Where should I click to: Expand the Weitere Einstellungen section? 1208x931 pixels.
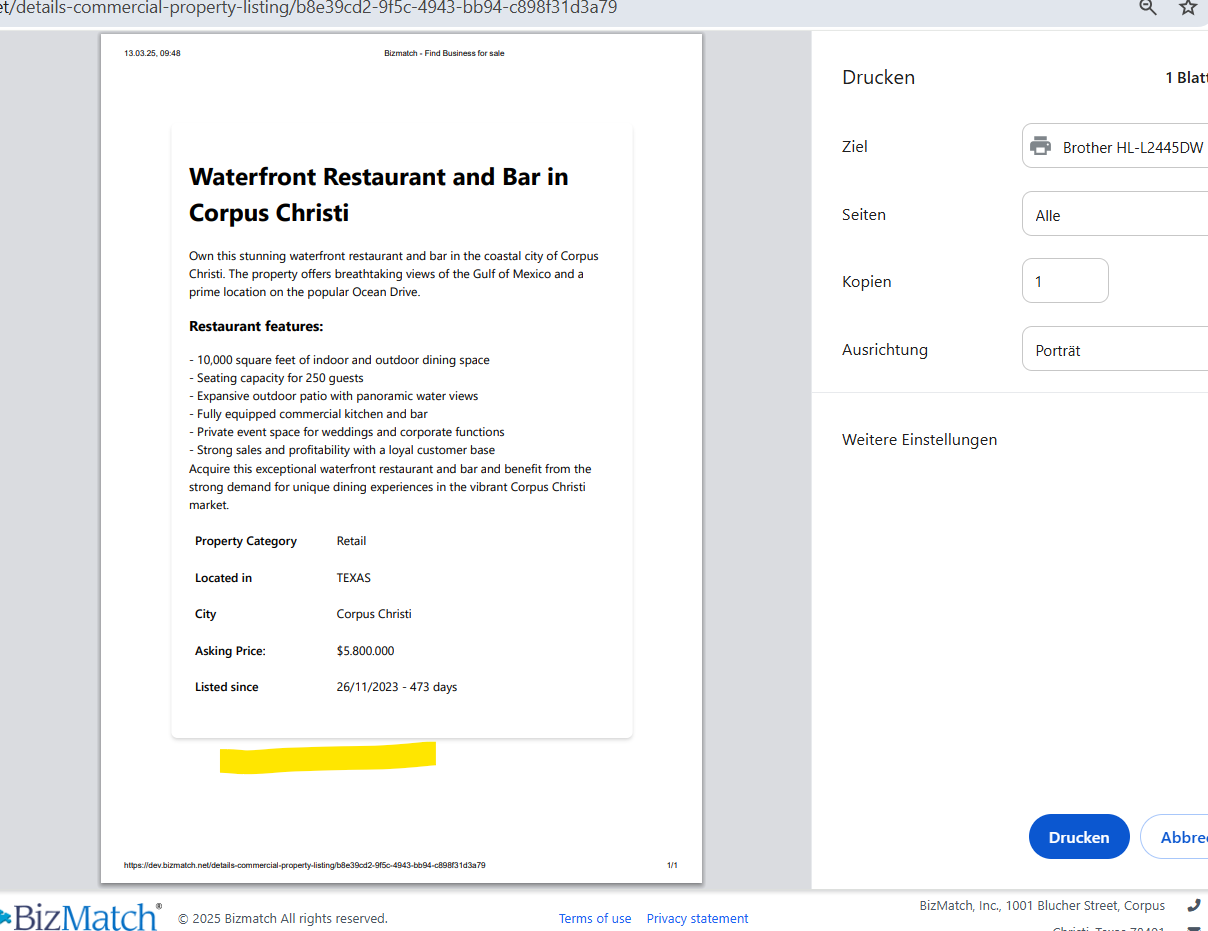pos(919,440)
